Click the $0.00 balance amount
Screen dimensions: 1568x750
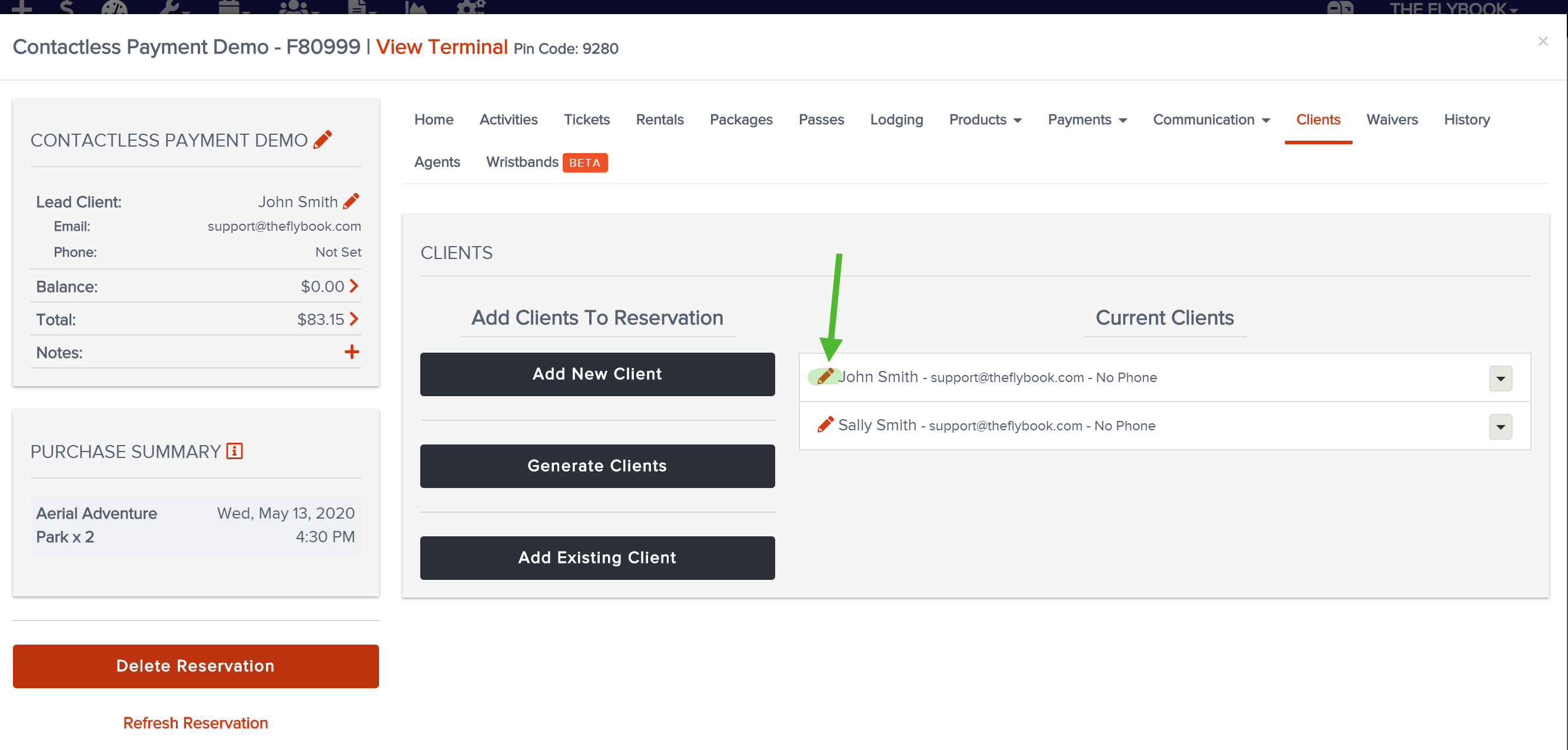(322, 286)
